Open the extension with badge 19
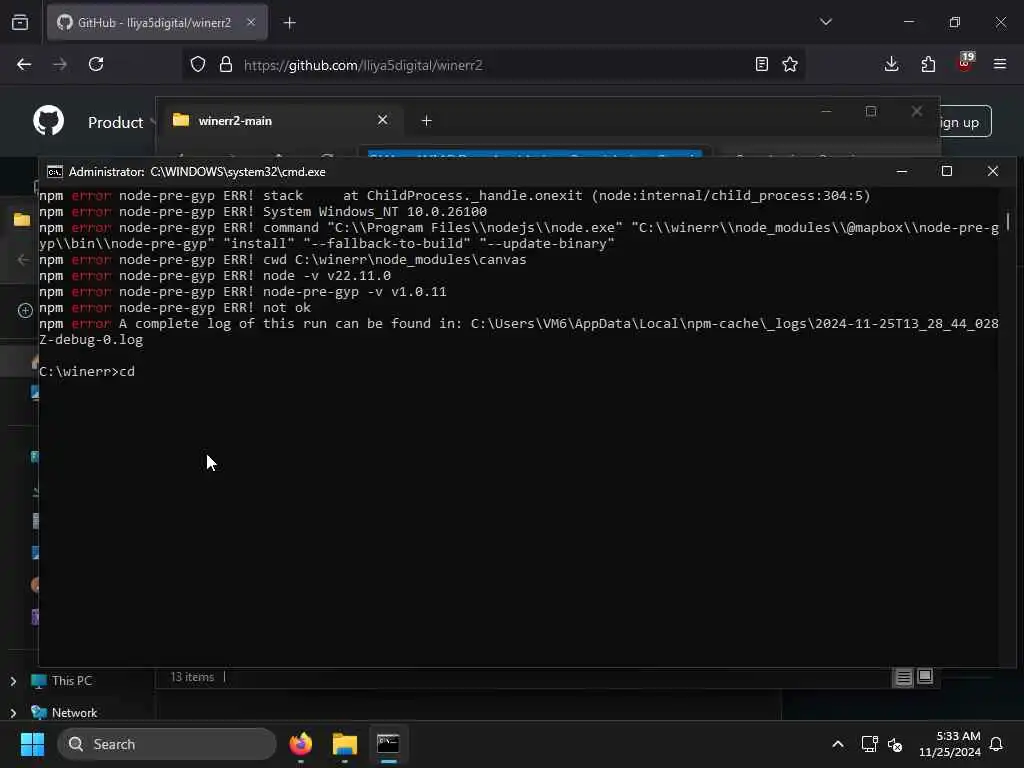Viewport: 1024px width, 768px height. tap(965, 63)
